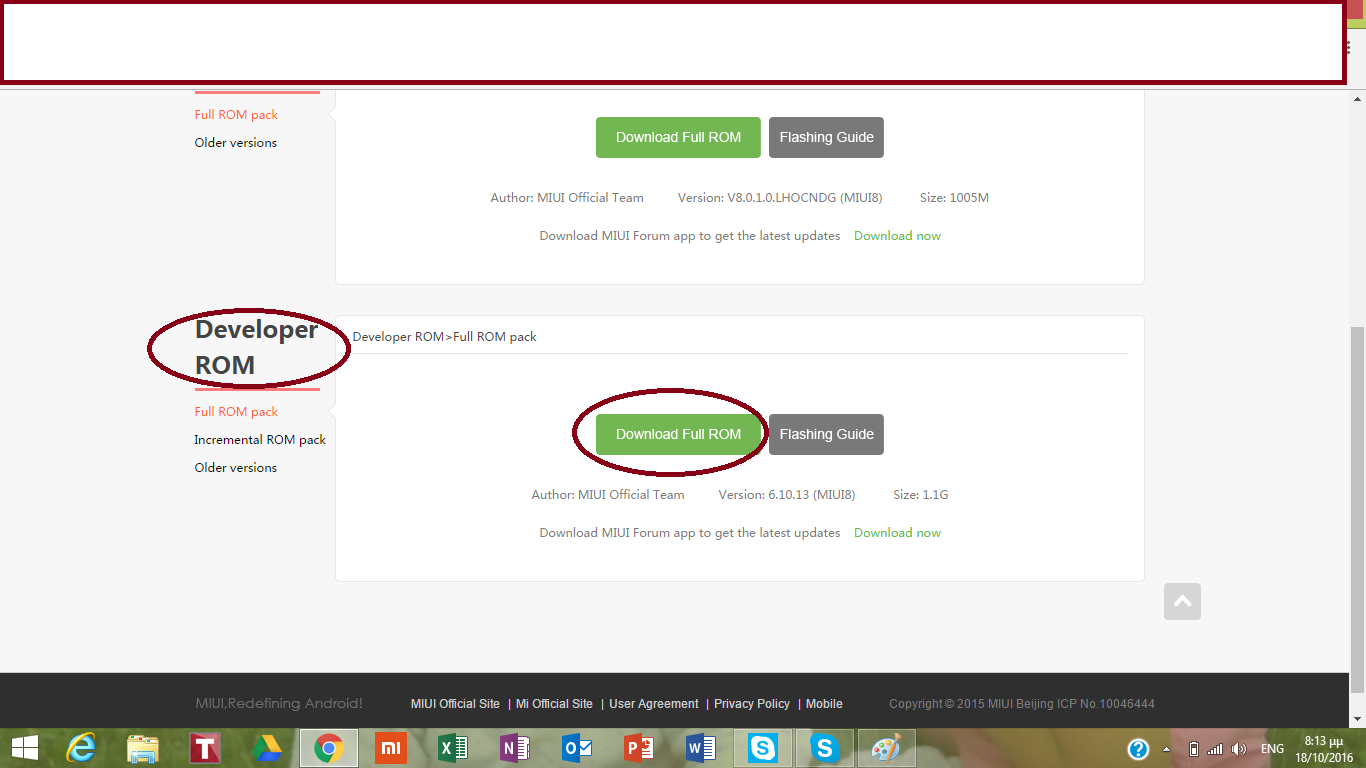The width and height of the screenshot is (1366, 768).
Task: Click the blue help question mark tray icon
Action: coord(1138,749)
